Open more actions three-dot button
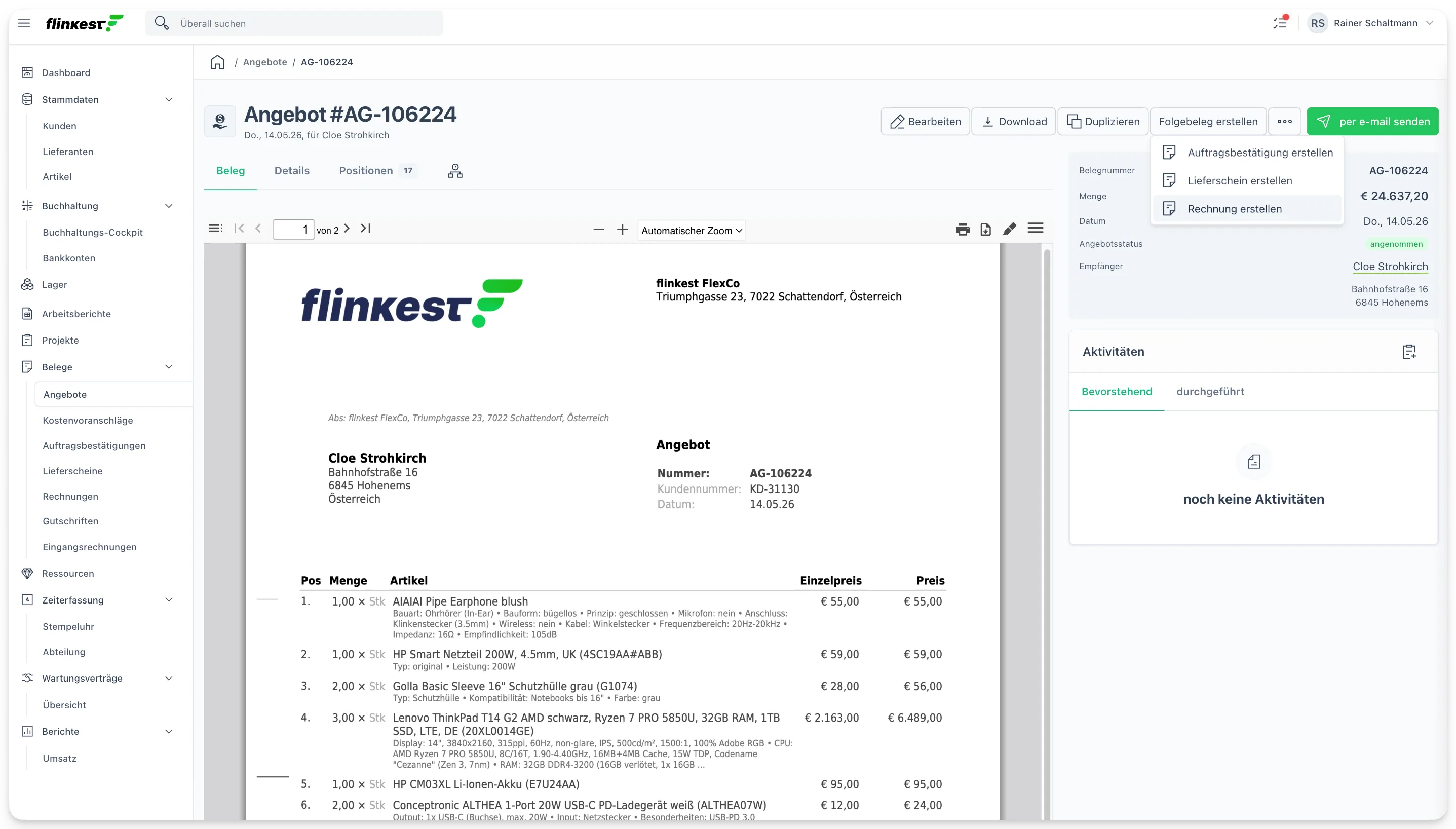This screenshot has height=829, width=1456. coord(1284,121)
